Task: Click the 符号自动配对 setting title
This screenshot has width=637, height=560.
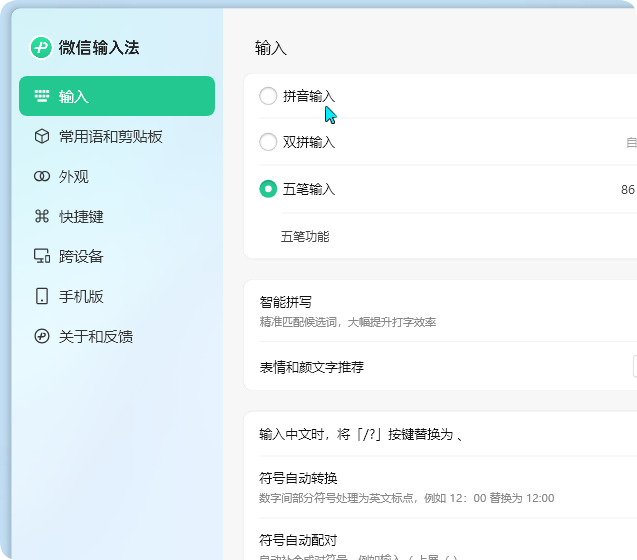Action: point(298,540)
